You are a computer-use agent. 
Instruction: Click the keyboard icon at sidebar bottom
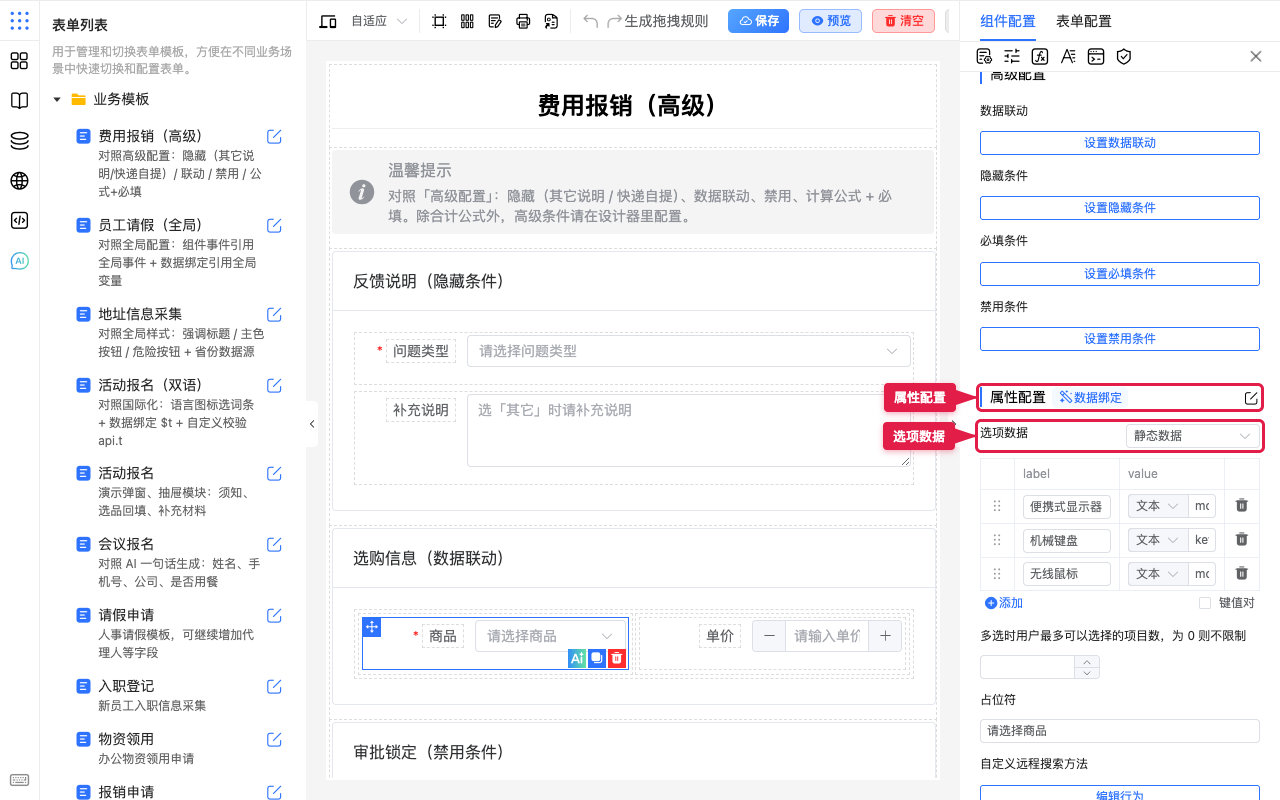point(19,780)
